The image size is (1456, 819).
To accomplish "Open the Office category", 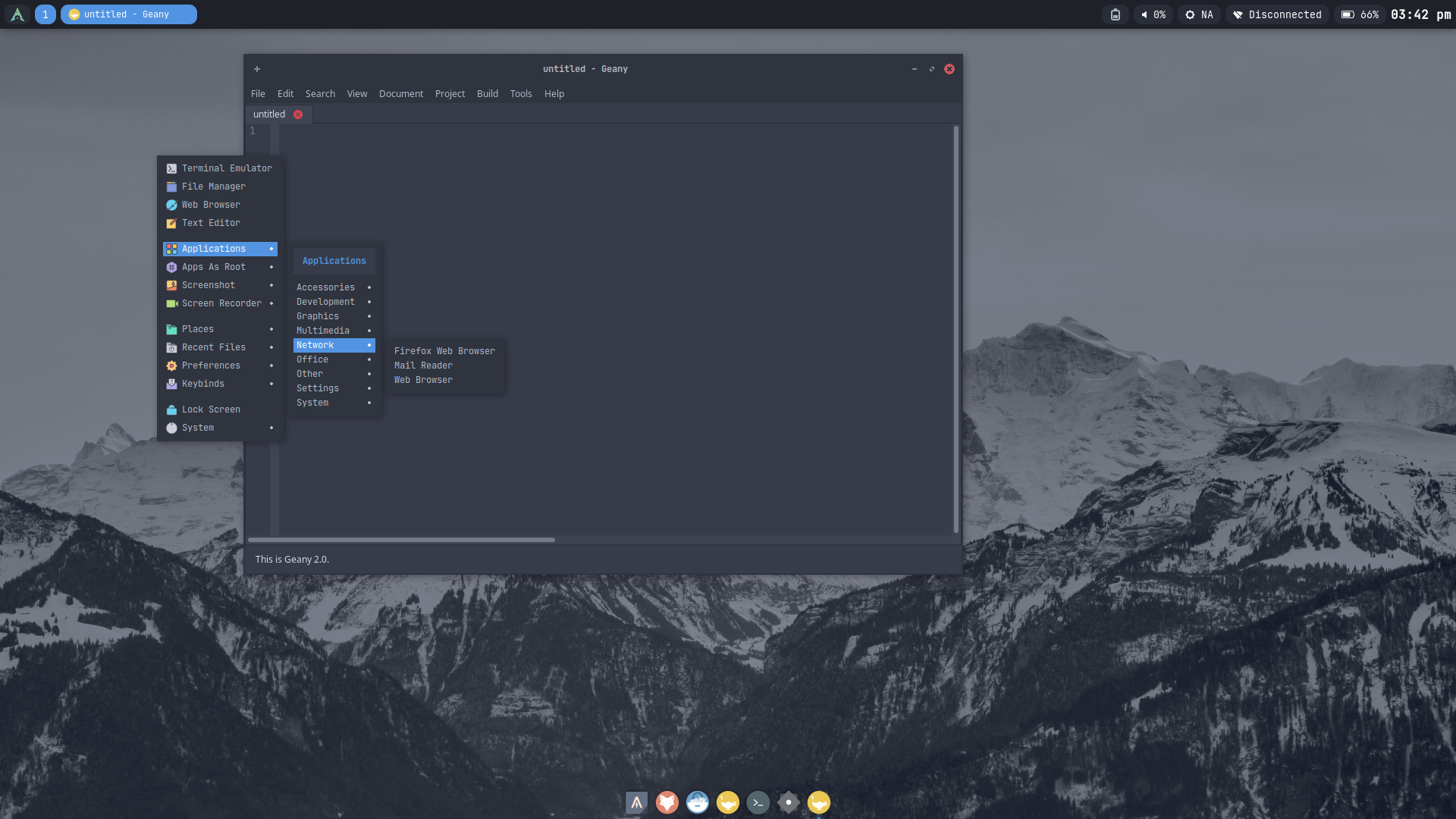I will pyautogui.click(x=334, y=359).
